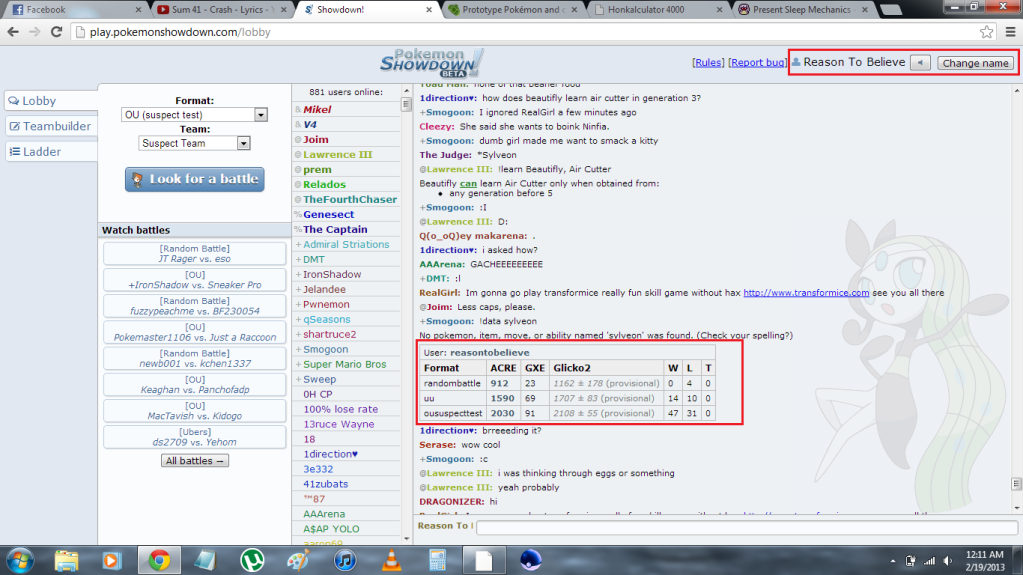1023x575 pixels.
Task: Select user 100% lose rate in list
Action: (x=340, y=410)
